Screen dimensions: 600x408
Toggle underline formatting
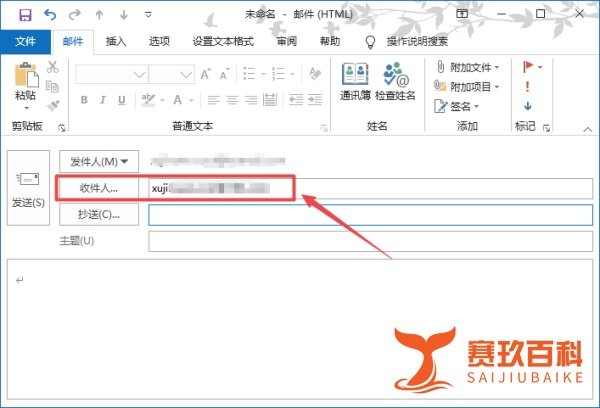[122, 100]
